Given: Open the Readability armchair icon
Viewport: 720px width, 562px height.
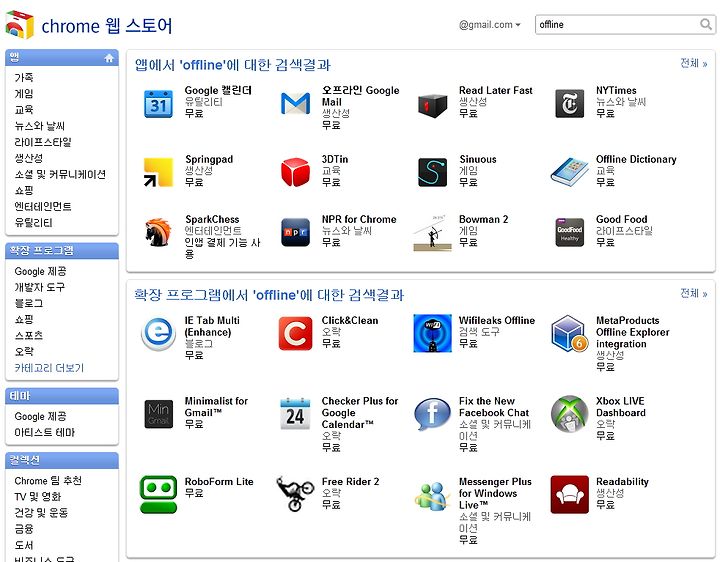Looking at the screenshot, I should (x=569, y=495).
